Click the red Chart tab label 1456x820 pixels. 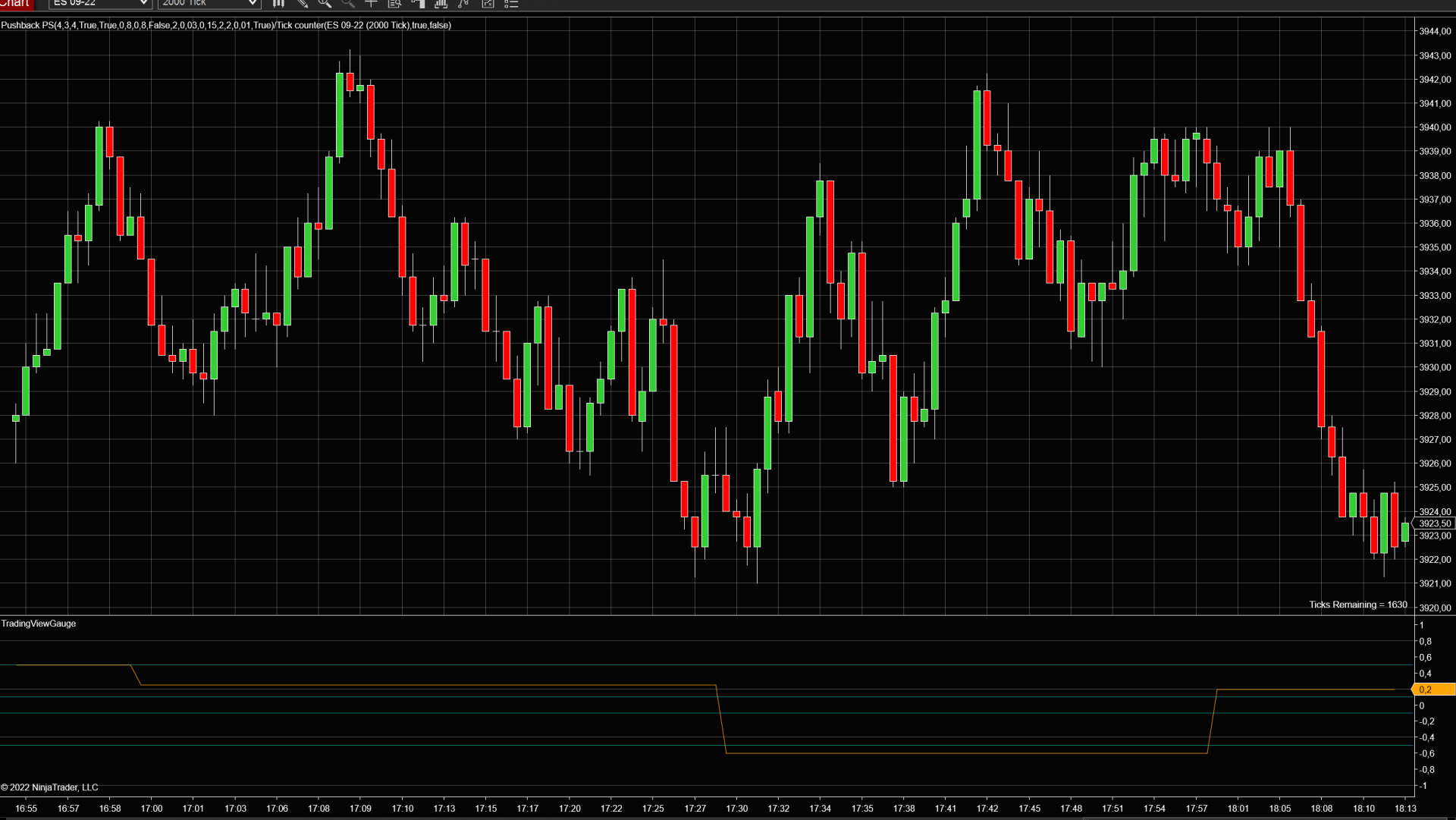[15, 4]
